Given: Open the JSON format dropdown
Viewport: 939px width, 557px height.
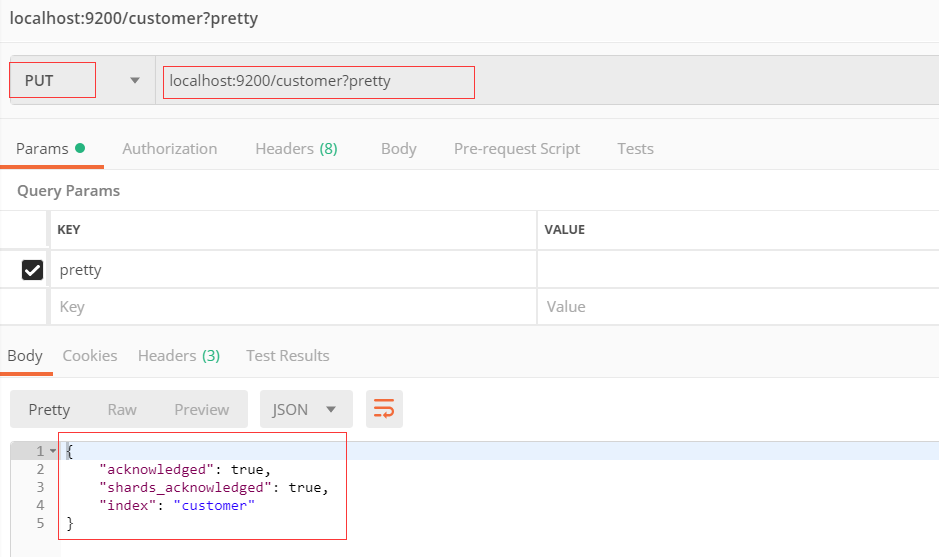Looking at the screenshot, I should pos(306,409).
